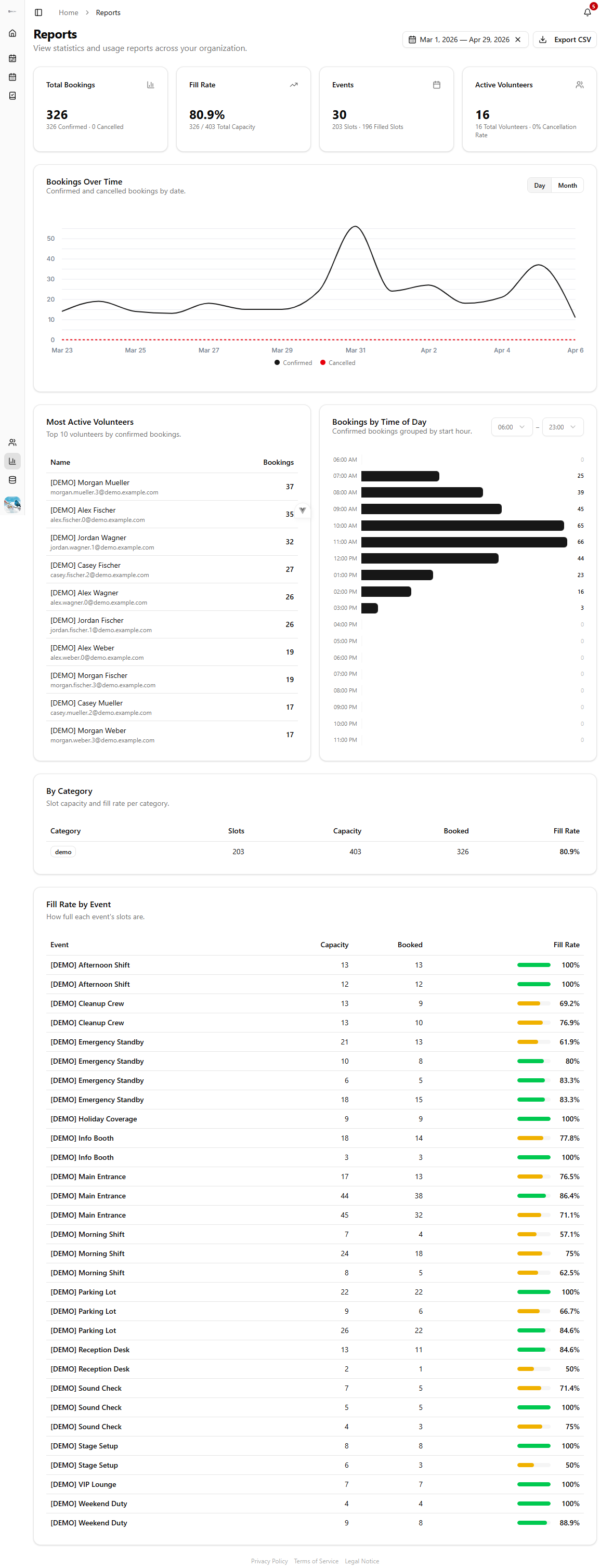Click the 03:00 PM bar showing 3

[369, 608]
